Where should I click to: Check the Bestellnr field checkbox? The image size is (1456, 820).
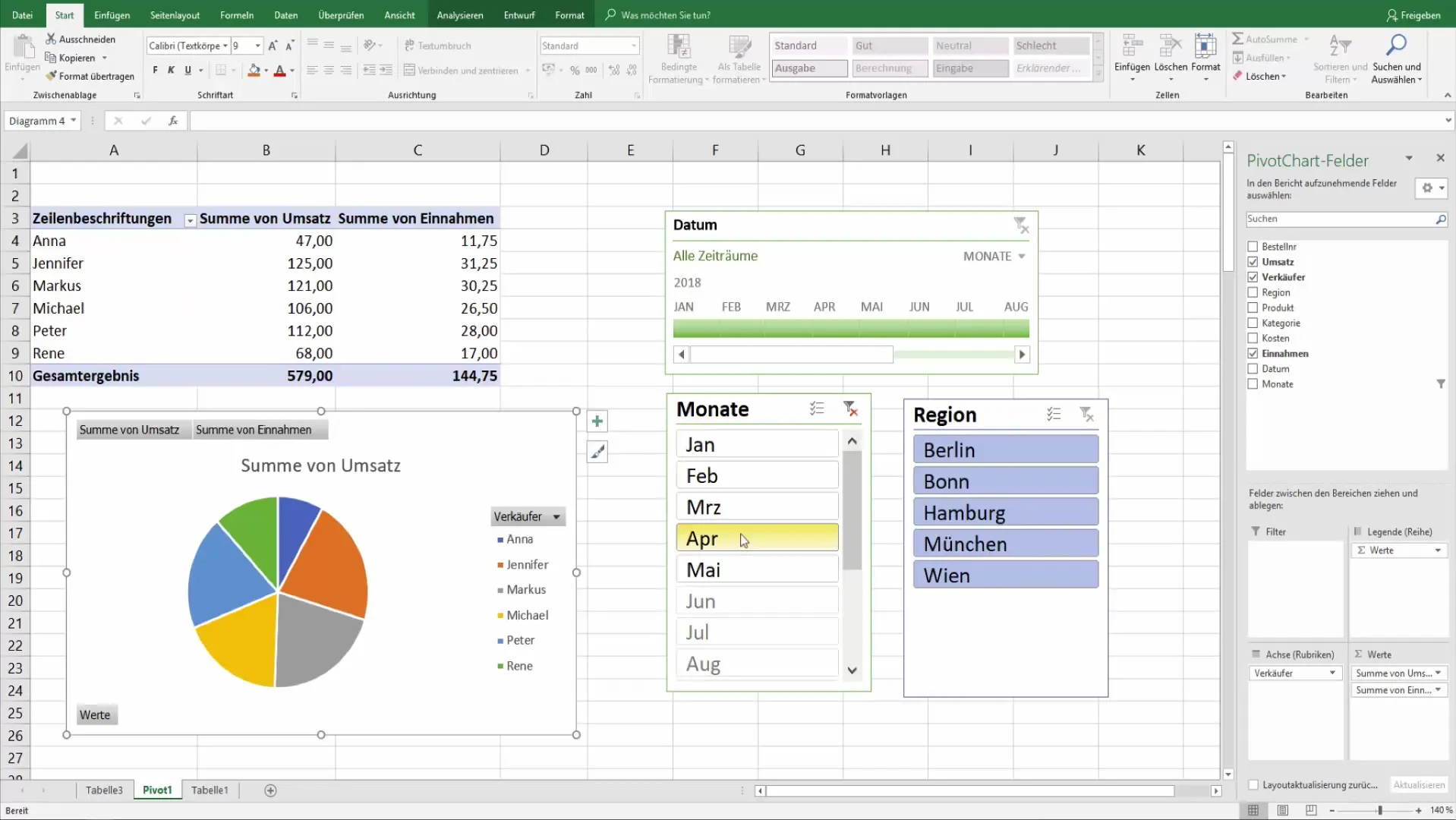tap(1253, 247)
